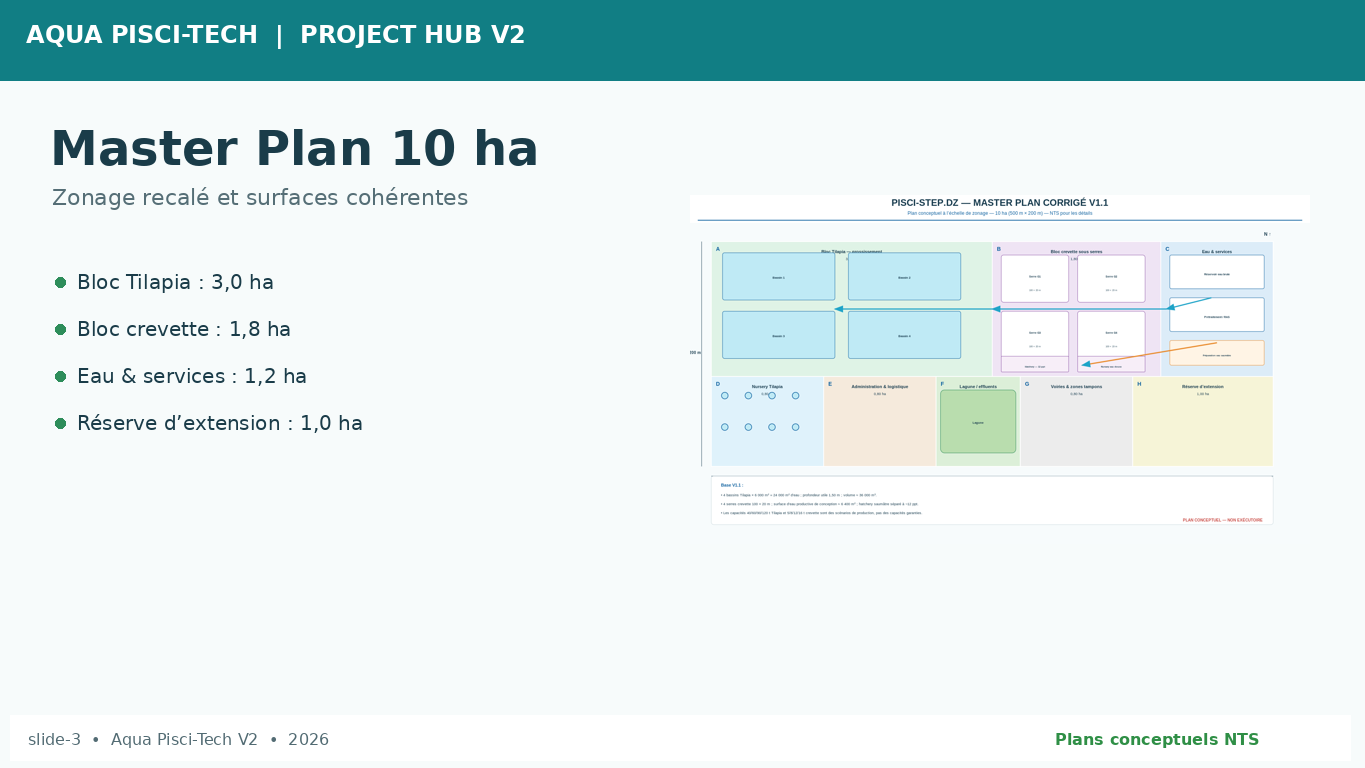Click the header title "AQUA PISCI-TECH | PROJECT HUB V2"
Screen dimensions: 1365x768
coord(276,36)
